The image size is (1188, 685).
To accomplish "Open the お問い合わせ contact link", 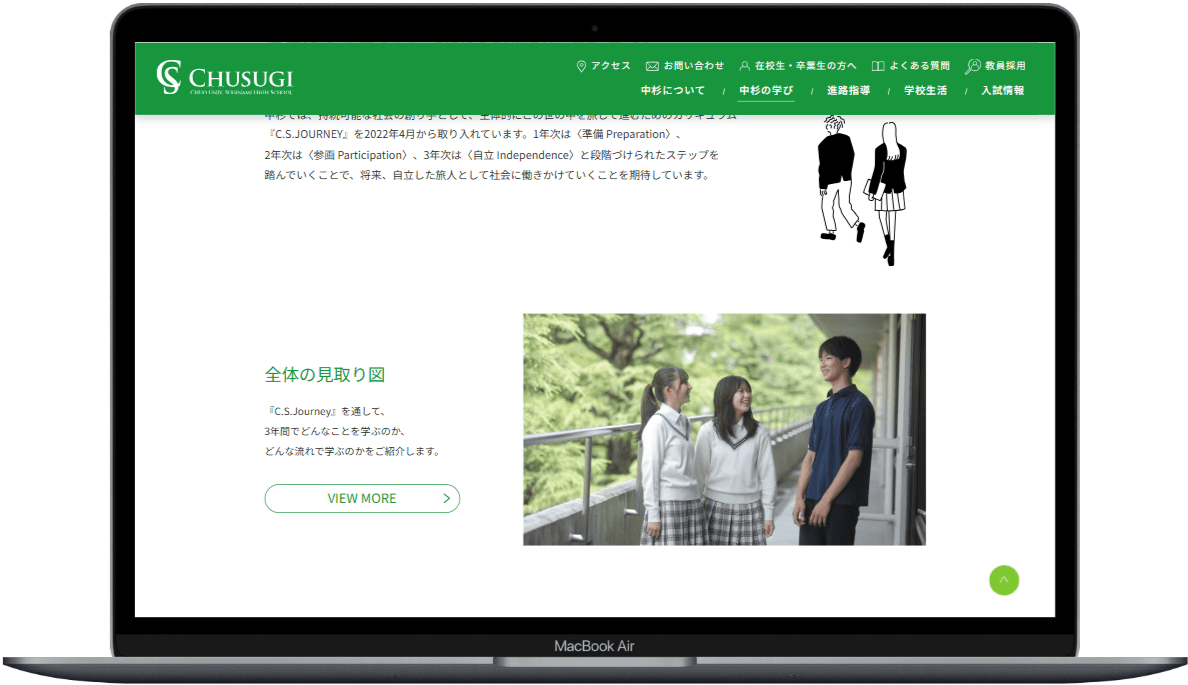I will [694, 66].
